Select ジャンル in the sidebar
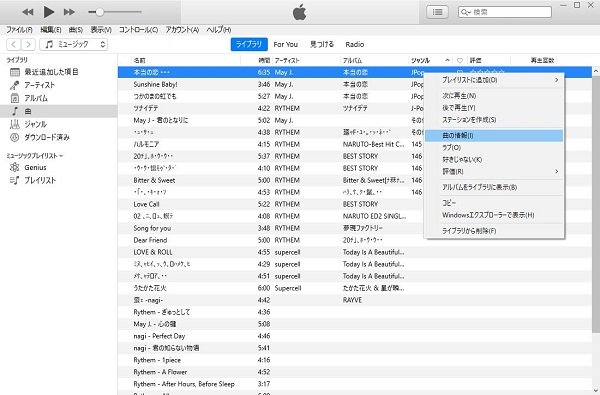 pyautogui.click(x=59, y=124)
